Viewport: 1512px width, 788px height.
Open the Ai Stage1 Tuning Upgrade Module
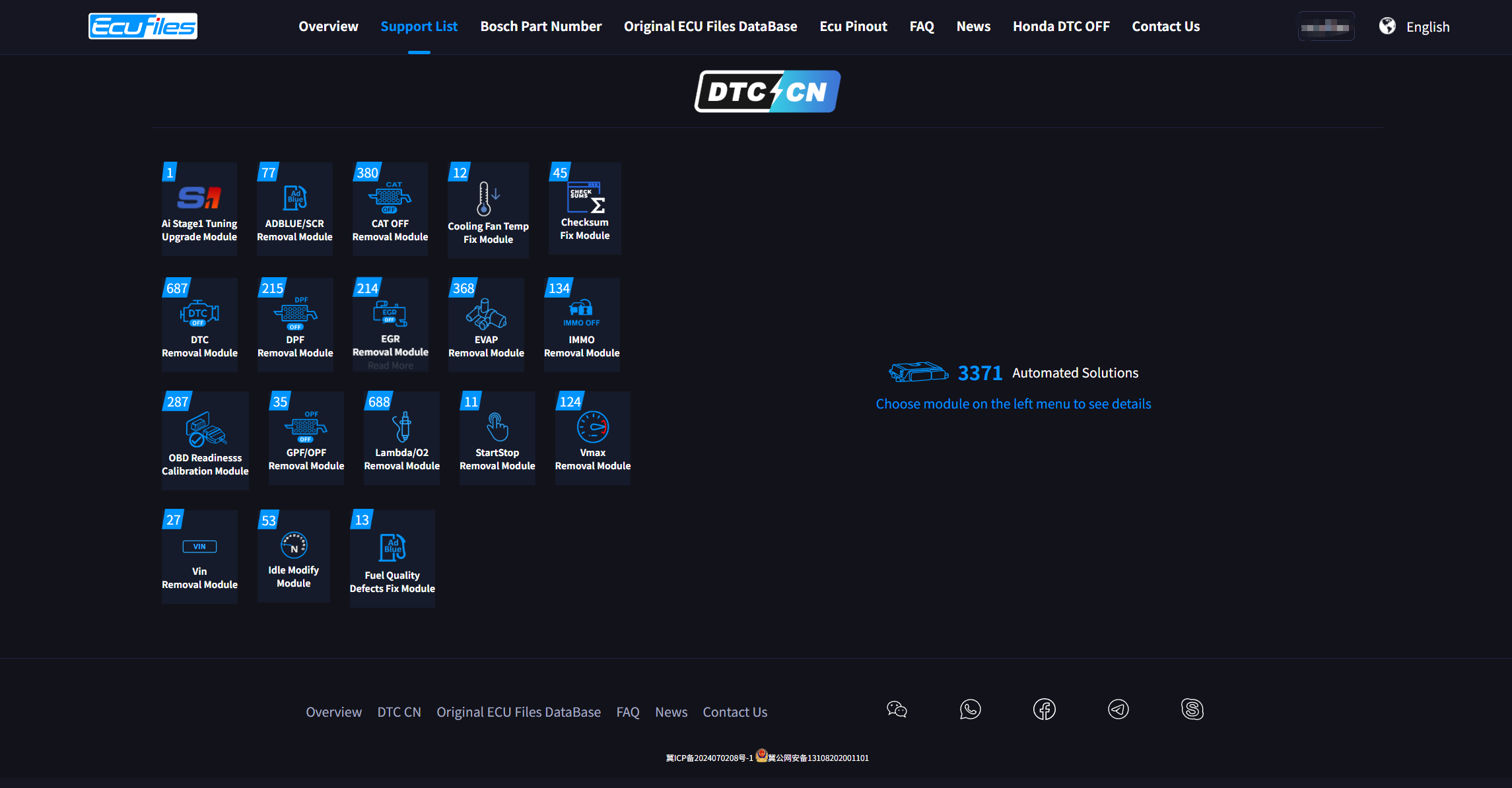pyautogui.click(x=199, y=209)
